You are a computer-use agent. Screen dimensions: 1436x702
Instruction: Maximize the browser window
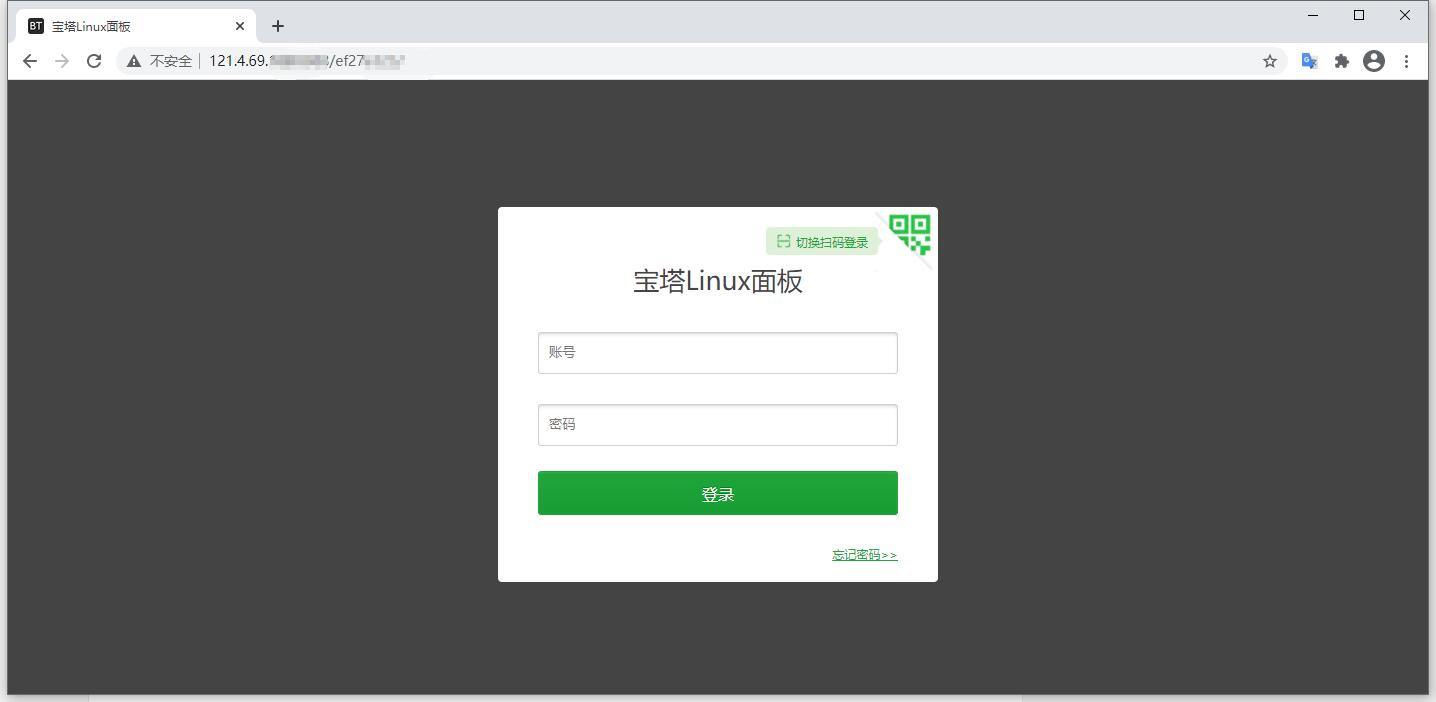(1359, 15)
